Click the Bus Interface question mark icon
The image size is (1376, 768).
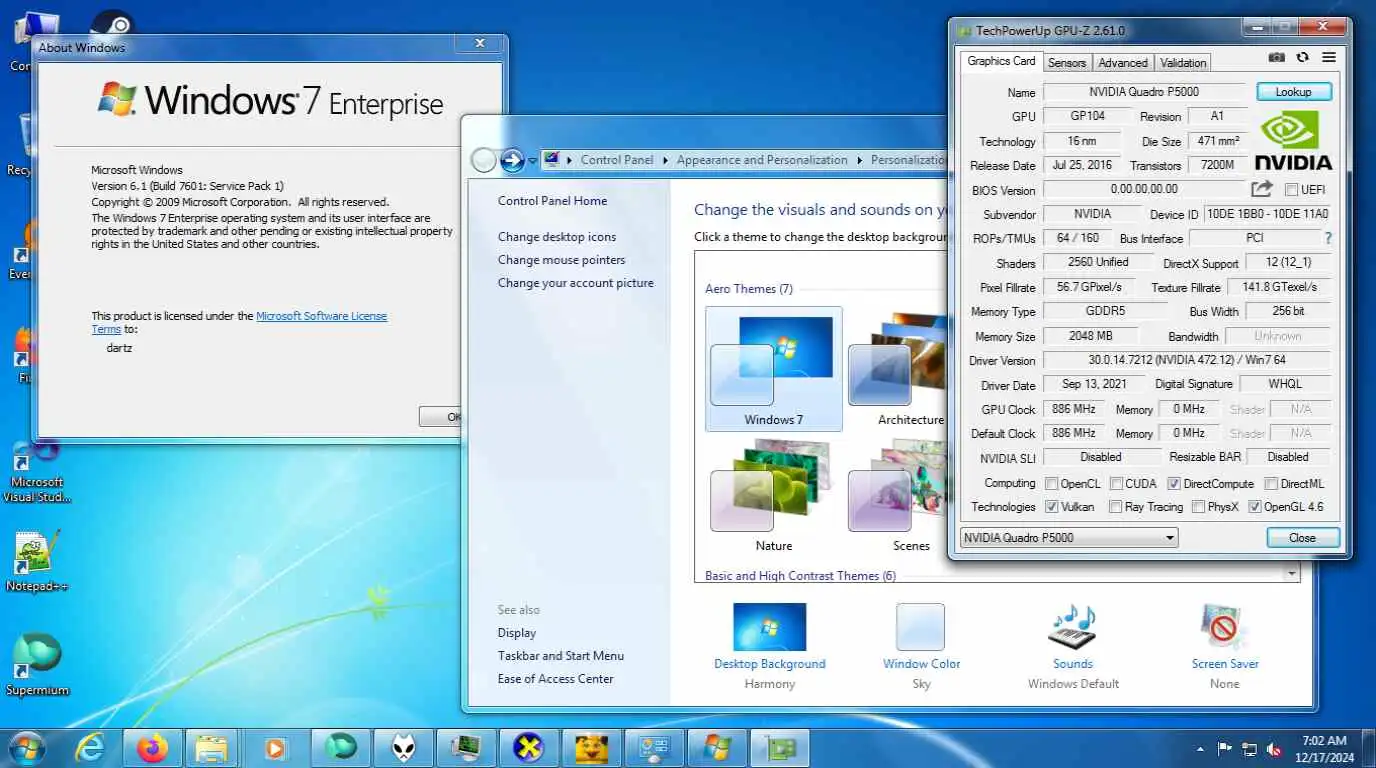point(1328,238)
